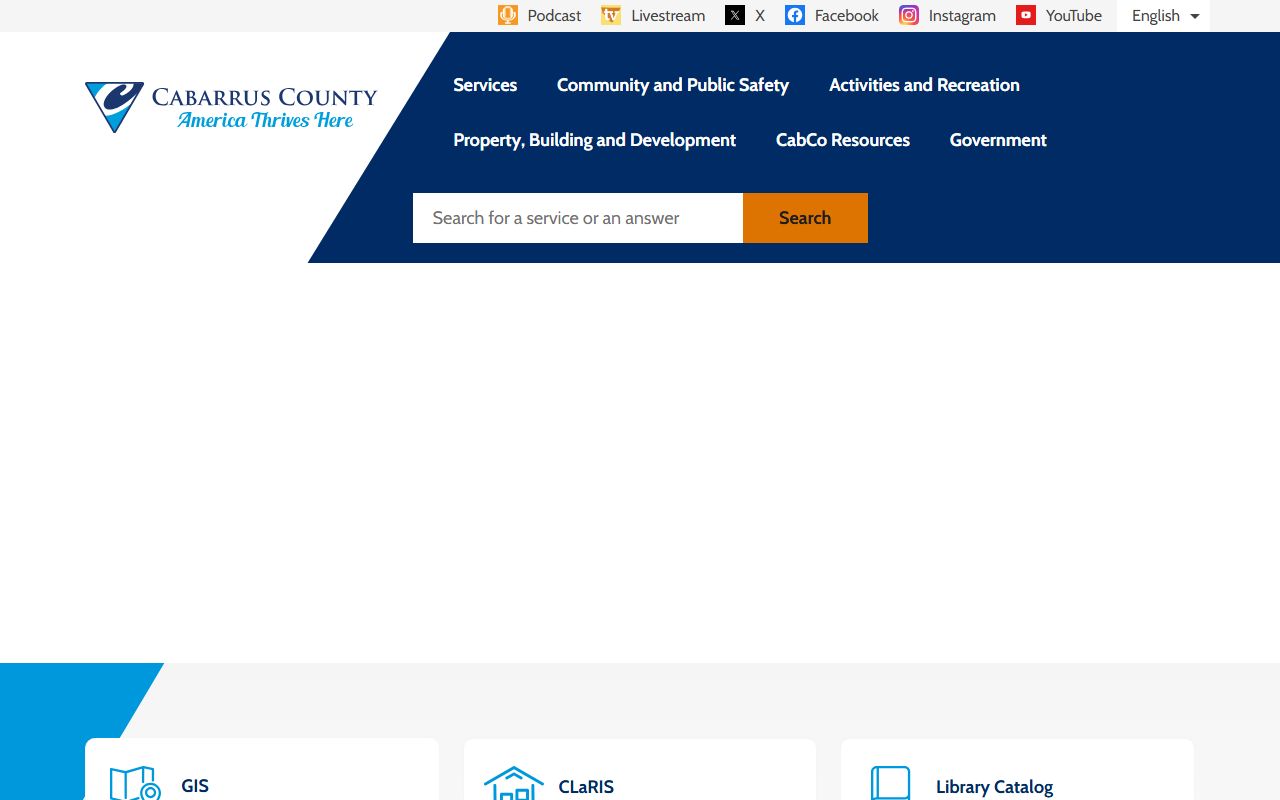Open the Government menu
The width and height of the screenshot is (1280, 800).
[998, 140]
